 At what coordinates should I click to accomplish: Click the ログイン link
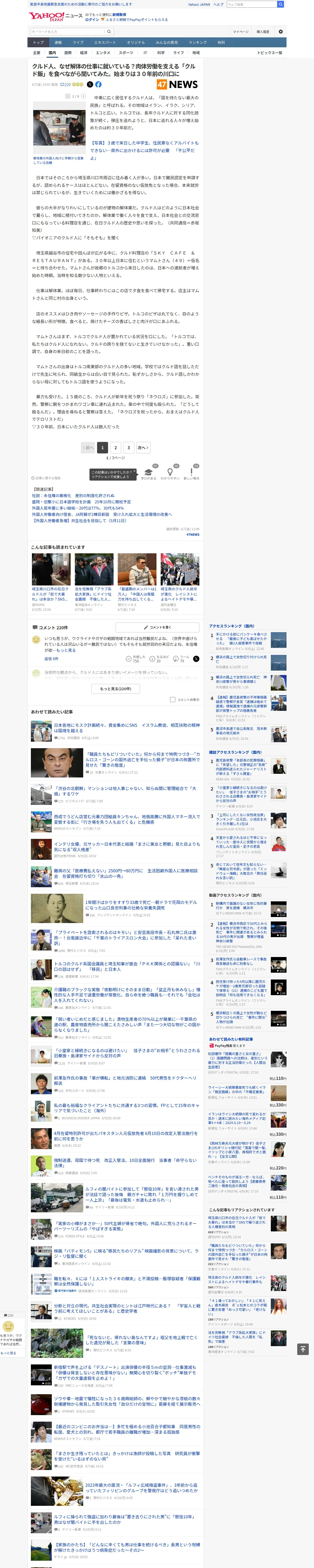(92, 20)
